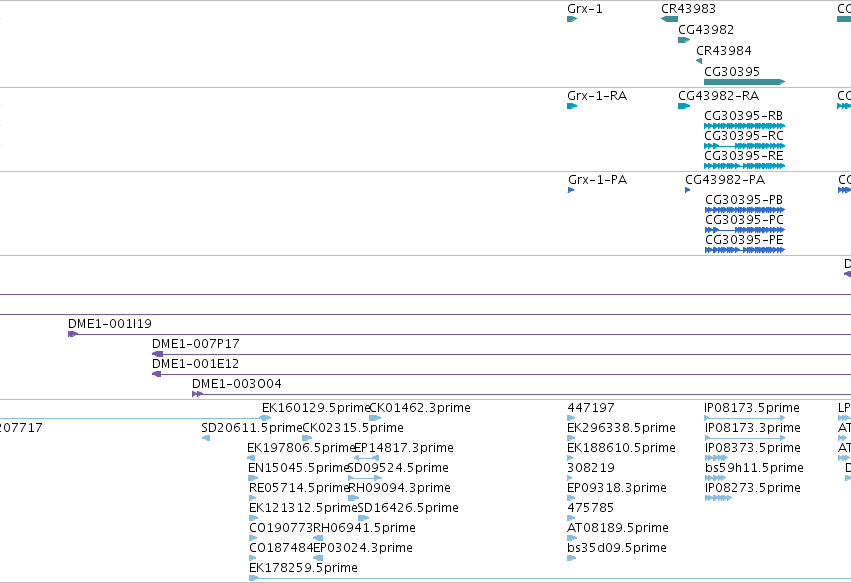Image resolution: width=851 pixels, height=583 pixels.
Task: Select the EN15045.5prime EST label
Action: click(x=299, y=468)
